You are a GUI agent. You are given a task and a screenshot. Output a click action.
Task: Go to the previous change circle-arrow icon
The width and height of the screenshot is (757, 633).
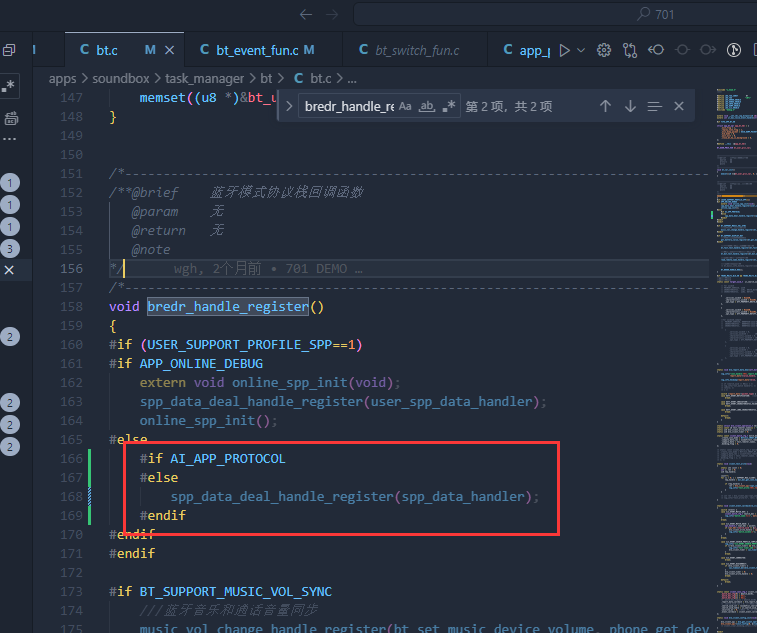(656, 50)
